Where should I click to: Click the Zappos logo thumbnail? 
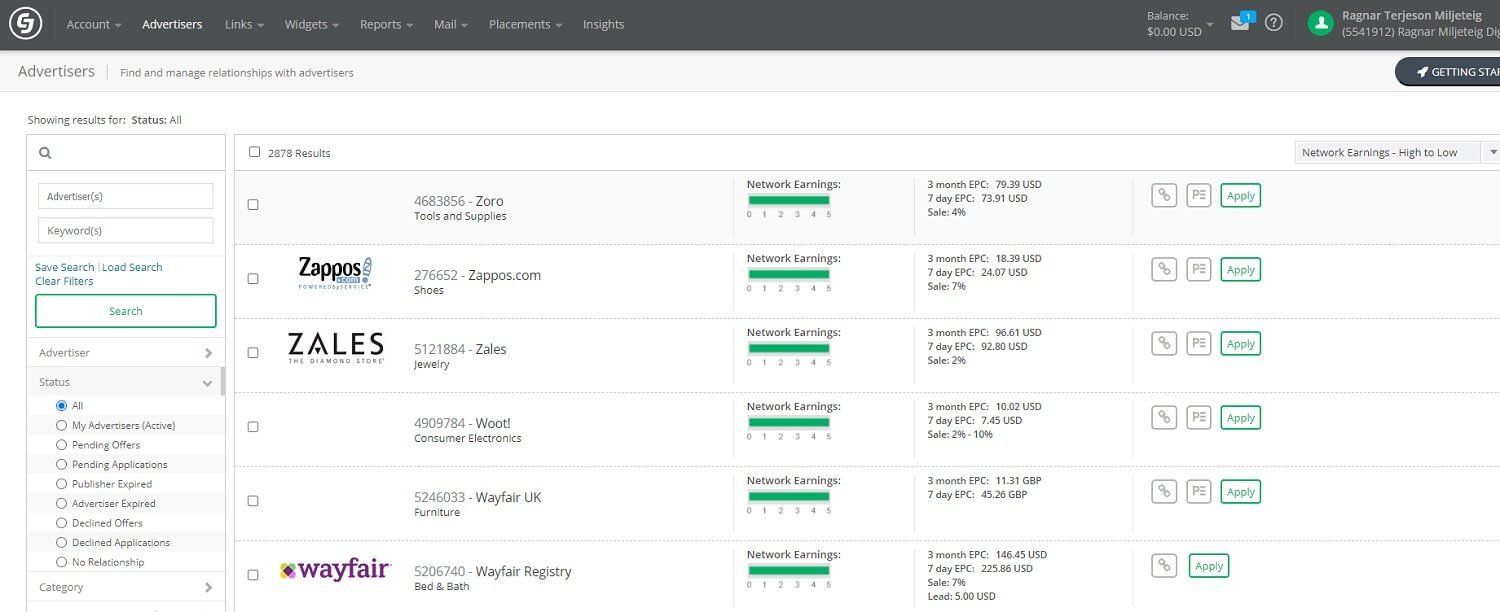coord(335,273)
